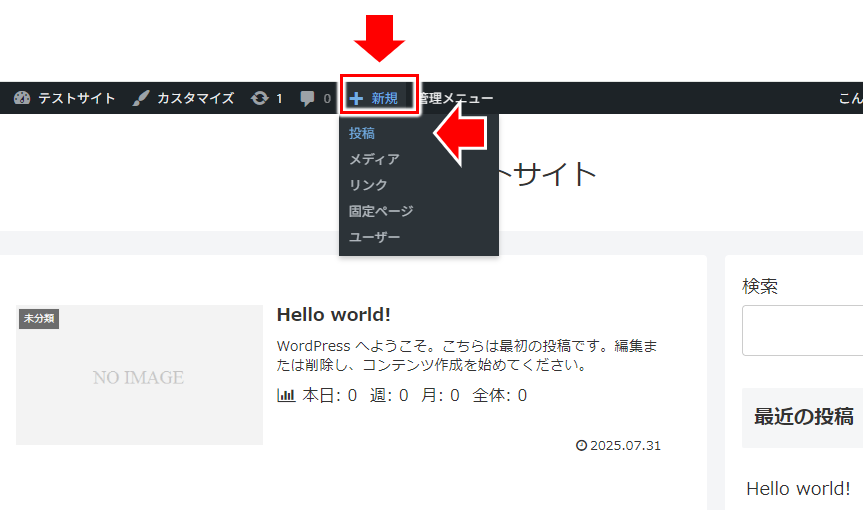Screen dimensions: 863x517
Task: Click the 全体: 0 view count
Action: tap(499, 395)
